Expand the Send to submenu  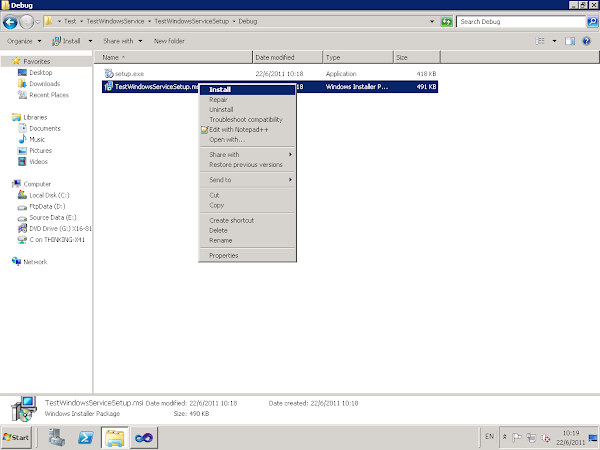click(248, 180)
